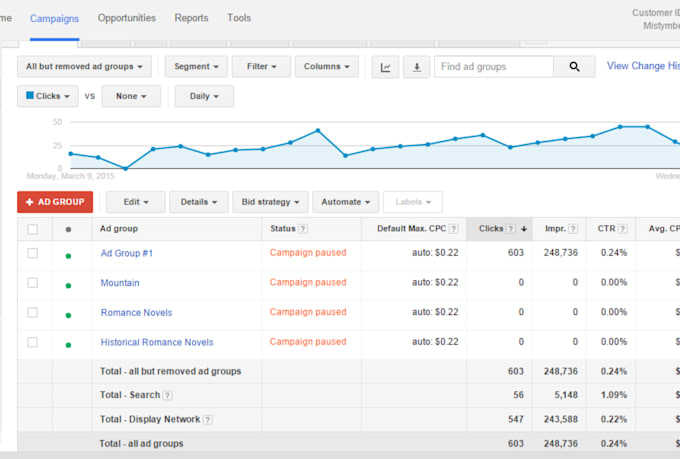This screenshot has width=680, height=459.
Task: Open All but removed ad groups dropdown
Action: pyautogui.click(x=85, y=67)
